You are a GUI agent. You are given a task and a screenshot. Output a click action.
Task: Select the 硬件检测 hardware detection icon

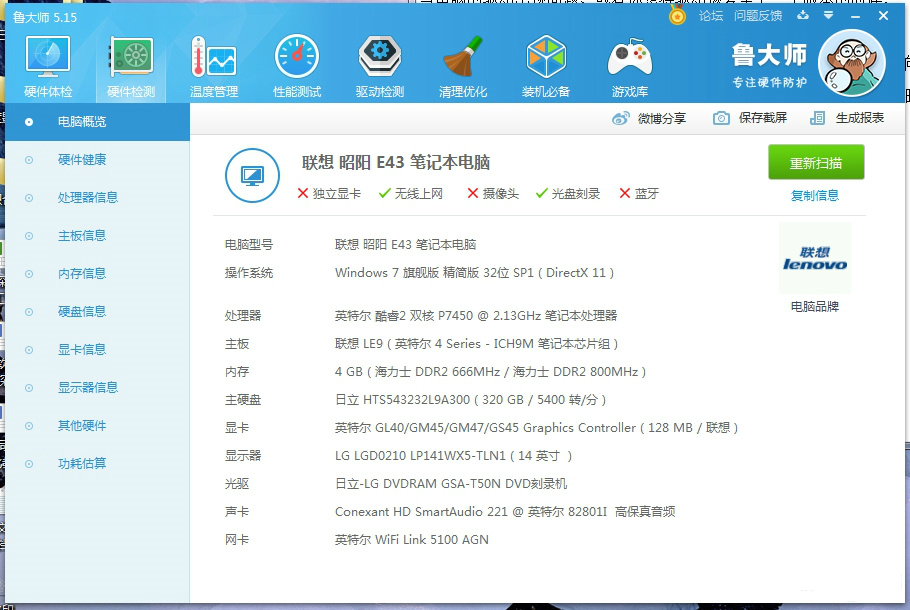(x=131, y=66)
